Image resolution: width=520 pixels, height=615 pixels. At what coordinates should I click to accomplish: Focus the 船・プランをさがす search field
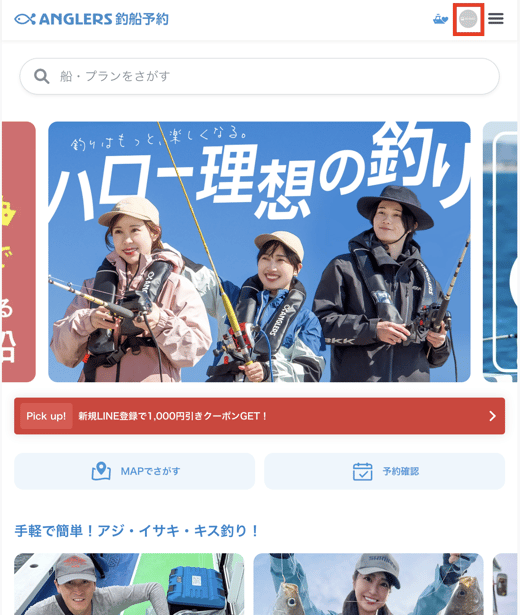tap(260, 76)
